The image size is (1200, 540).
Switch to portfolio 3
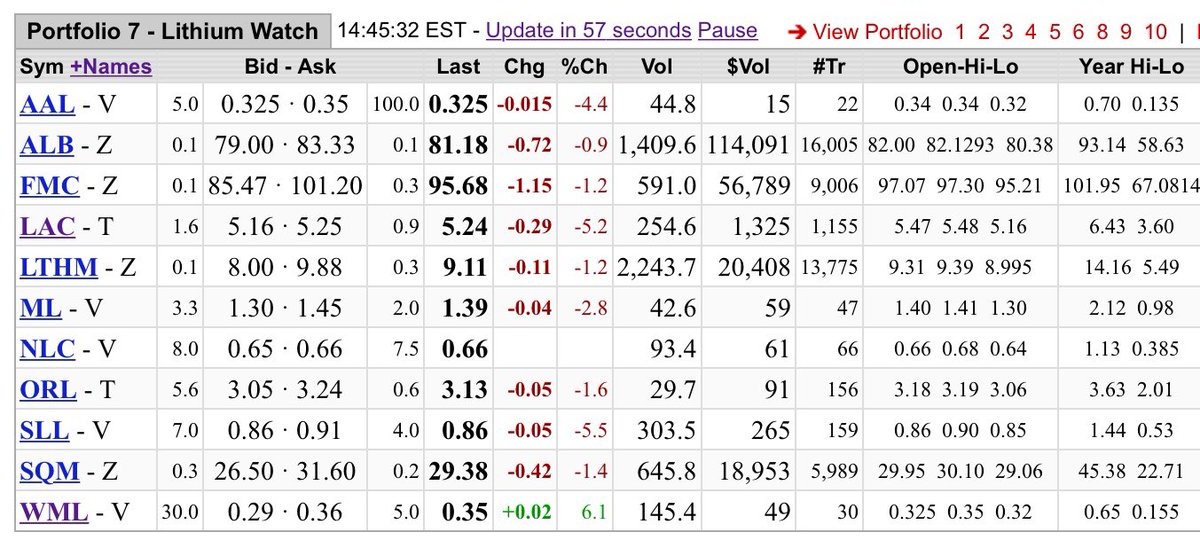[x=1007, y=32]
